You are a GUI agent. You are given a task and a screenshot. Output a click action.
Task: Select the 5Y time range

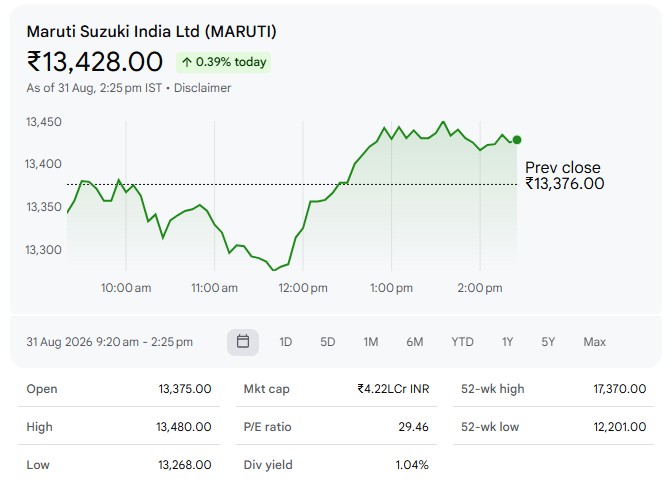(548, 342)
